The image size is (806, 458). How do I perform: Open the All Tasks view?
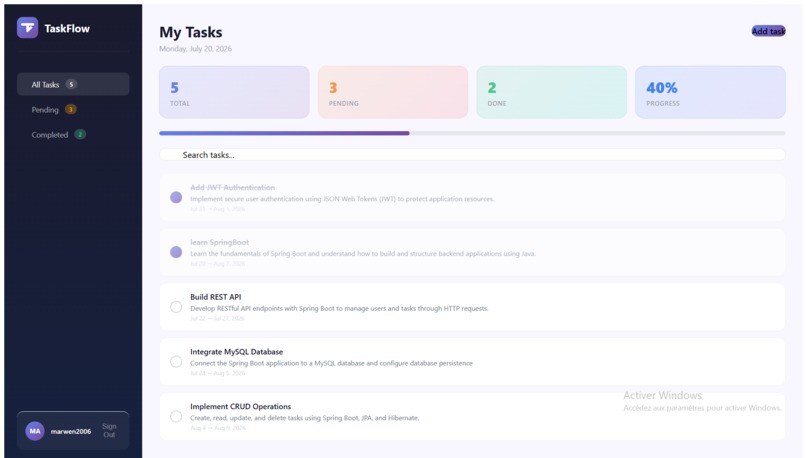pos(73,84)
